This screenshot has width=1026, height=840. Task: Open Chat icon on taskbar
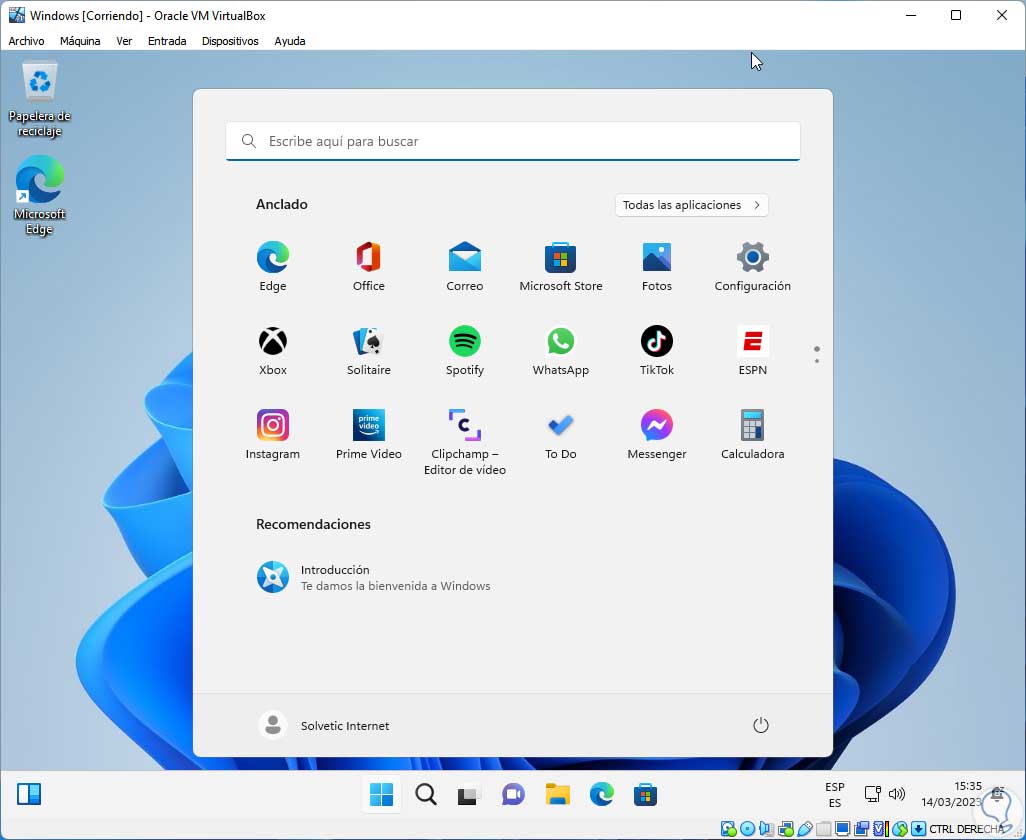pyautogui.click(x=513, y=795)
